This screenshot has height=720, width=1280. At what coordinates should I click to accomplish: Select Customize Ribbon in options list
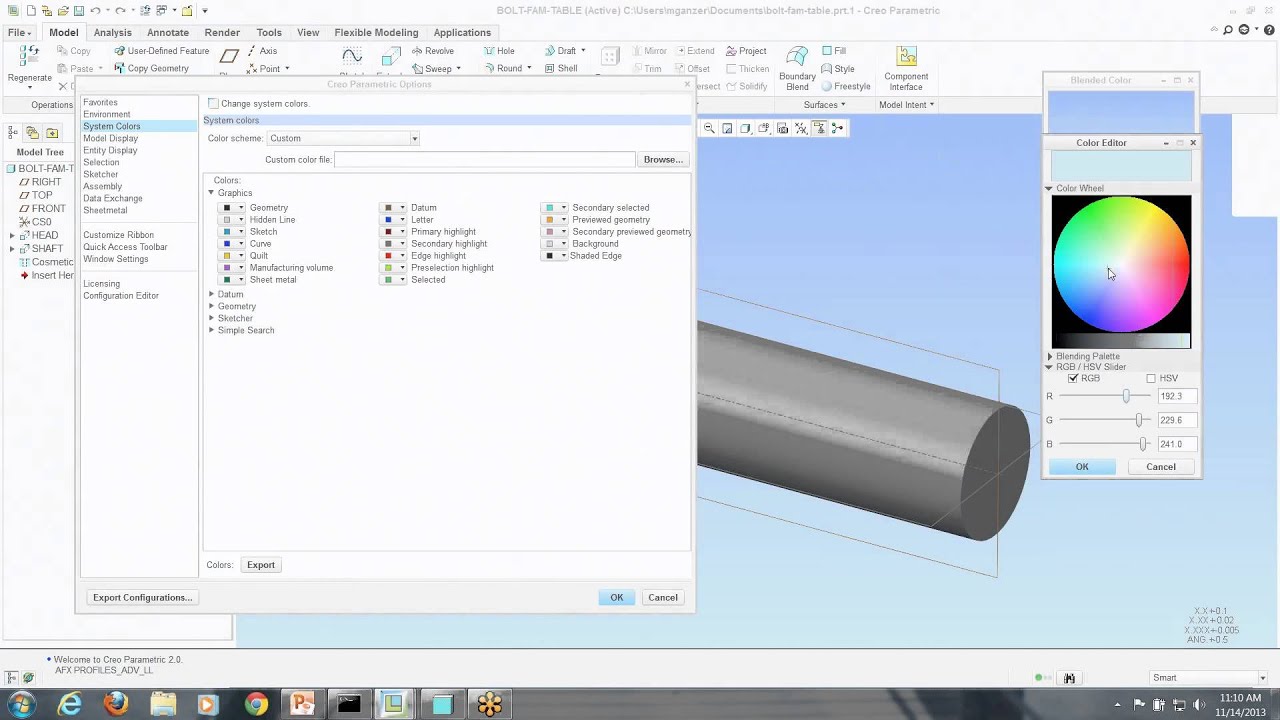click(x=118, y=235)
